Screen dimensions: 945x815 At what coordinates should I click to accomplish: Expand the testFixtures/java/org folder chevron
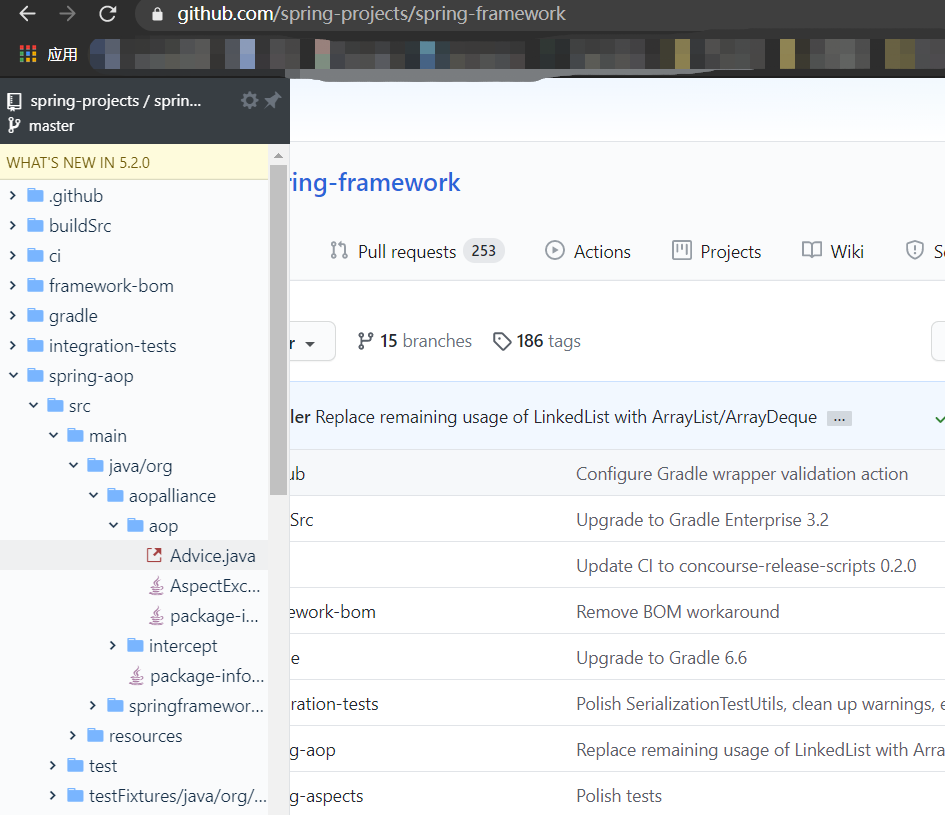pyautogui.click(x=52, y=796)
